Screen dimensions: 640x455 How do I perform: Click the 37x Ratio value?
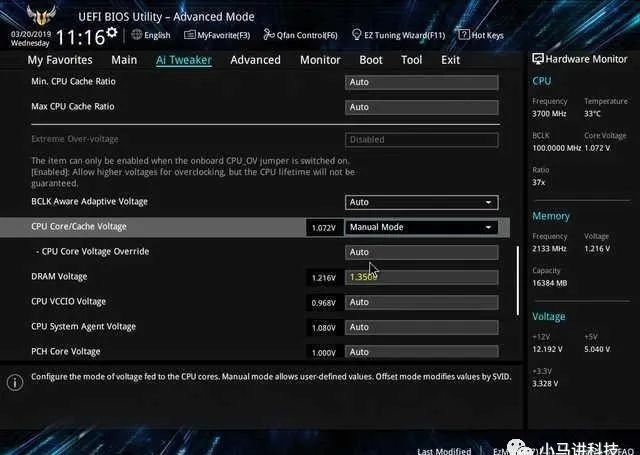tap(538, 182)
